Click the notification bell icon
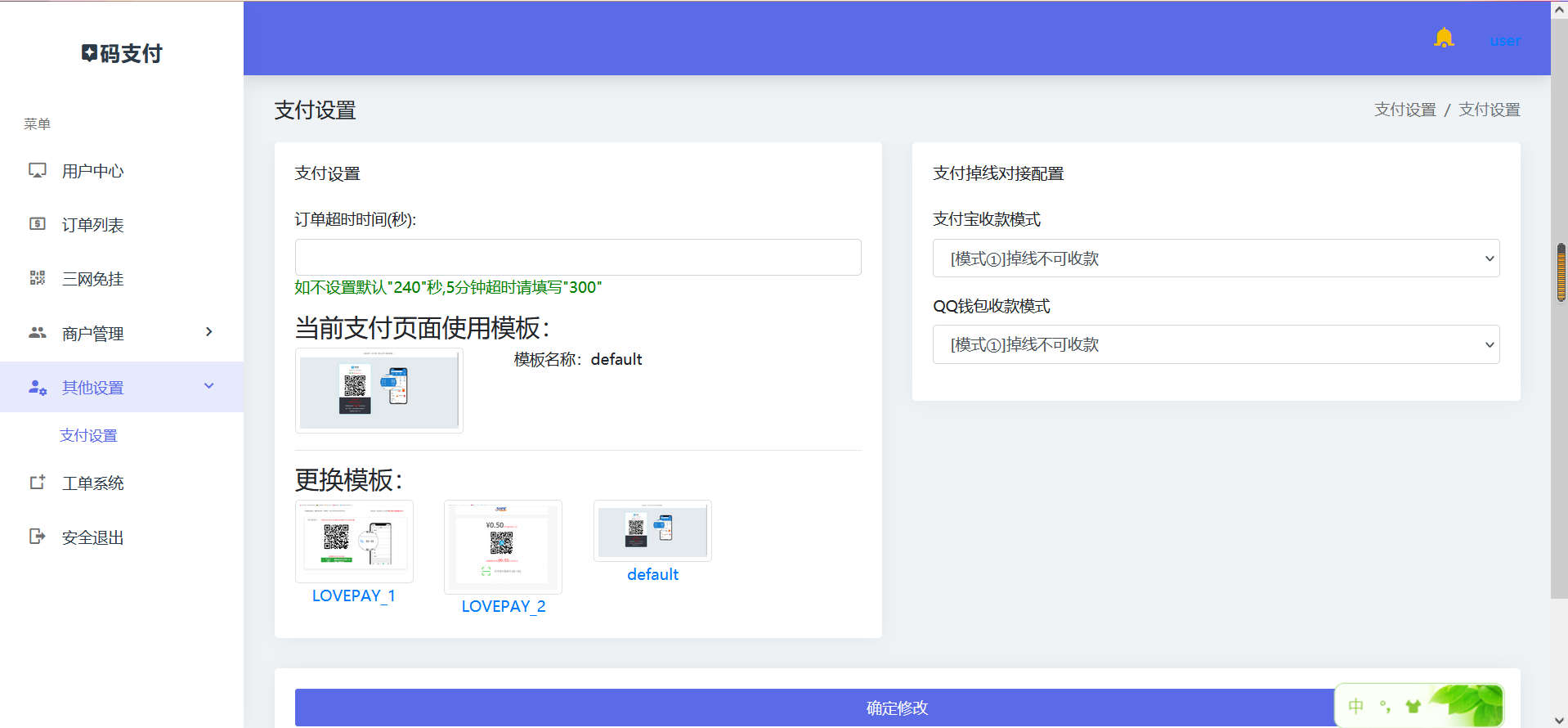This screenshot has width=1568, height=728. (x=1444, y=38)
